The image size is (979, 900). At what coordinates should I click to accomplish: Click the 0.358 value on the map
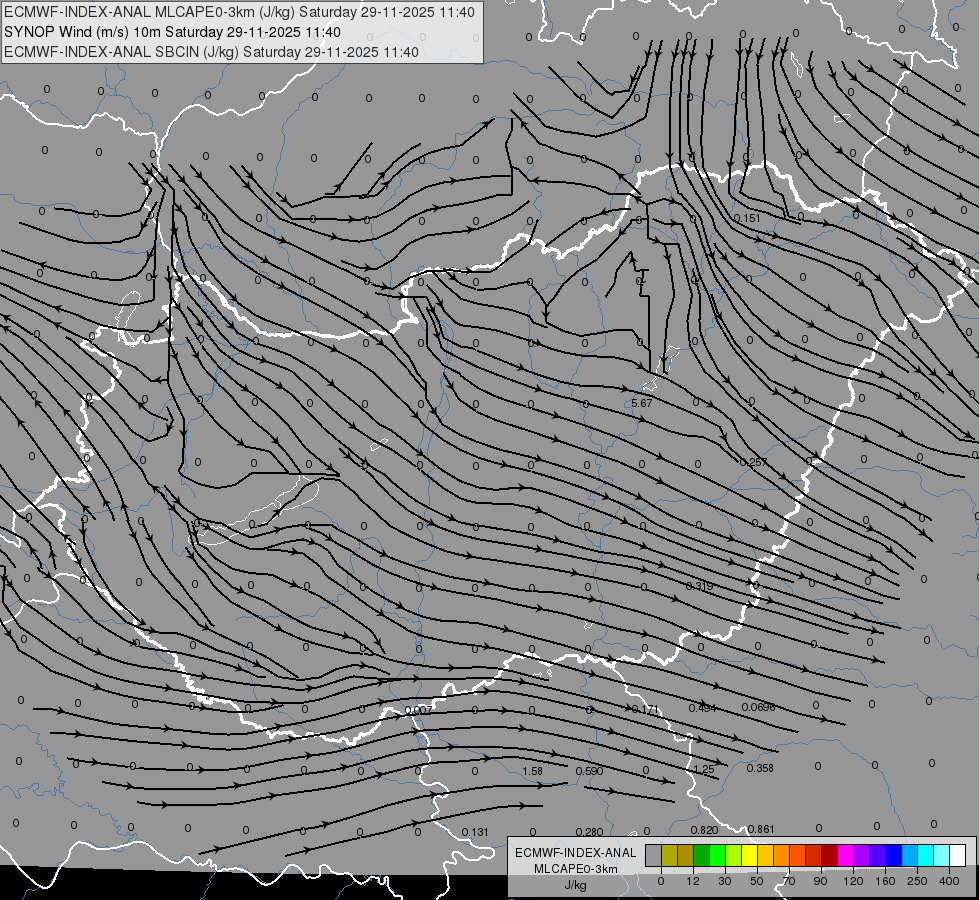(760, 768)
